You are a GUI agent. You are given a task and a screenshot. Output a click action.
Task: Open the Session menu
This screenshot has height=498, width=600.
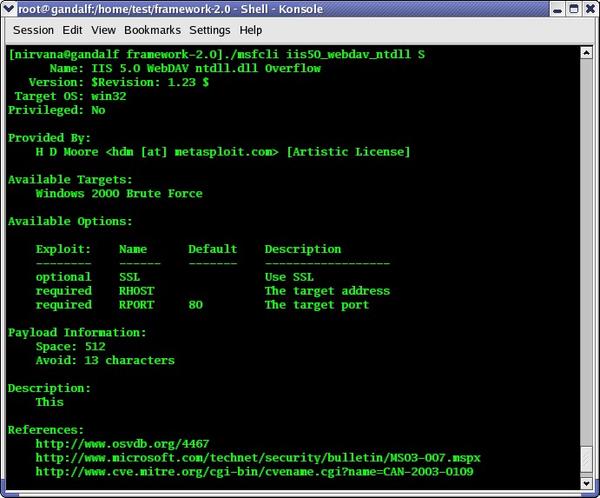(33, 30)
